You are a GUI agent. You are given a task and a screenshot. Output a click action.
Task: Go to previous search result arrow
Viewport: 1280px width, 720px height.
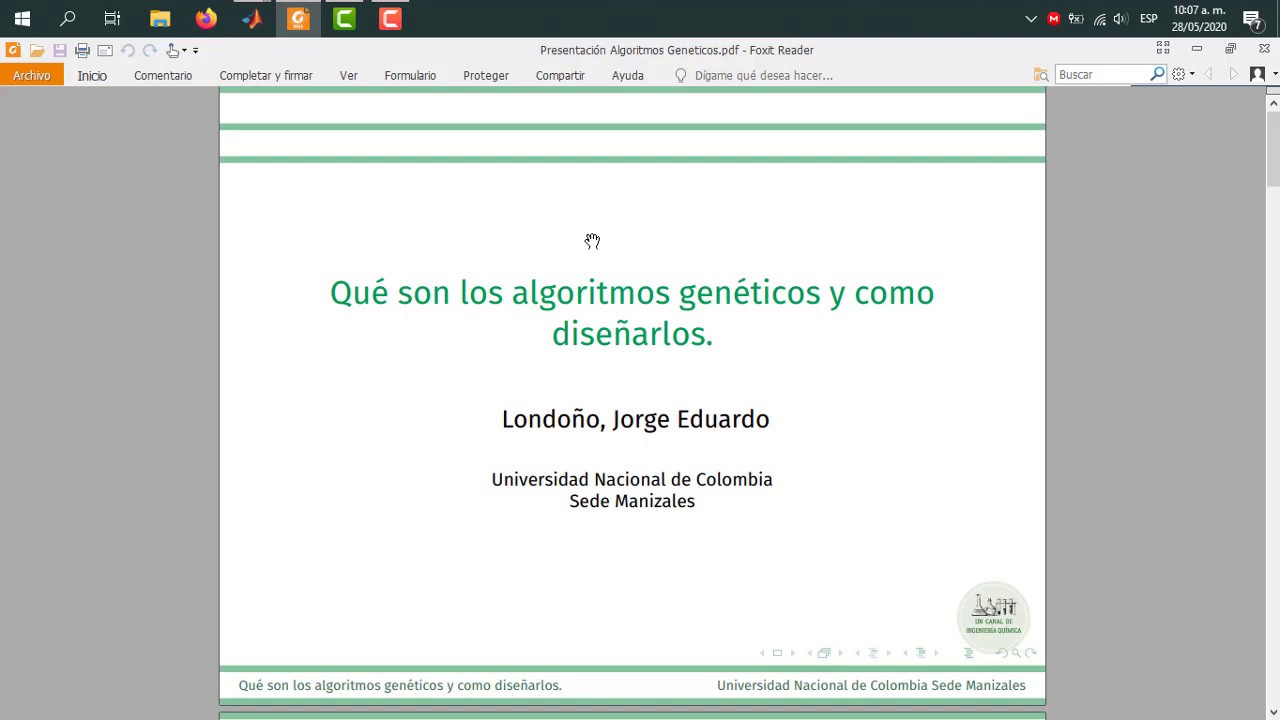(x=1209, y=74)
